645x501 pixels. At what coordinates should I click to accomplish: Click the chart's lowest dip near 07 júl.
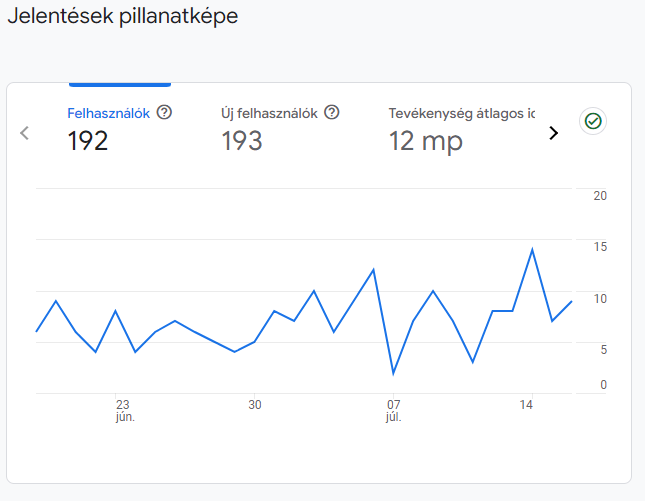click(x=393, y=374)
